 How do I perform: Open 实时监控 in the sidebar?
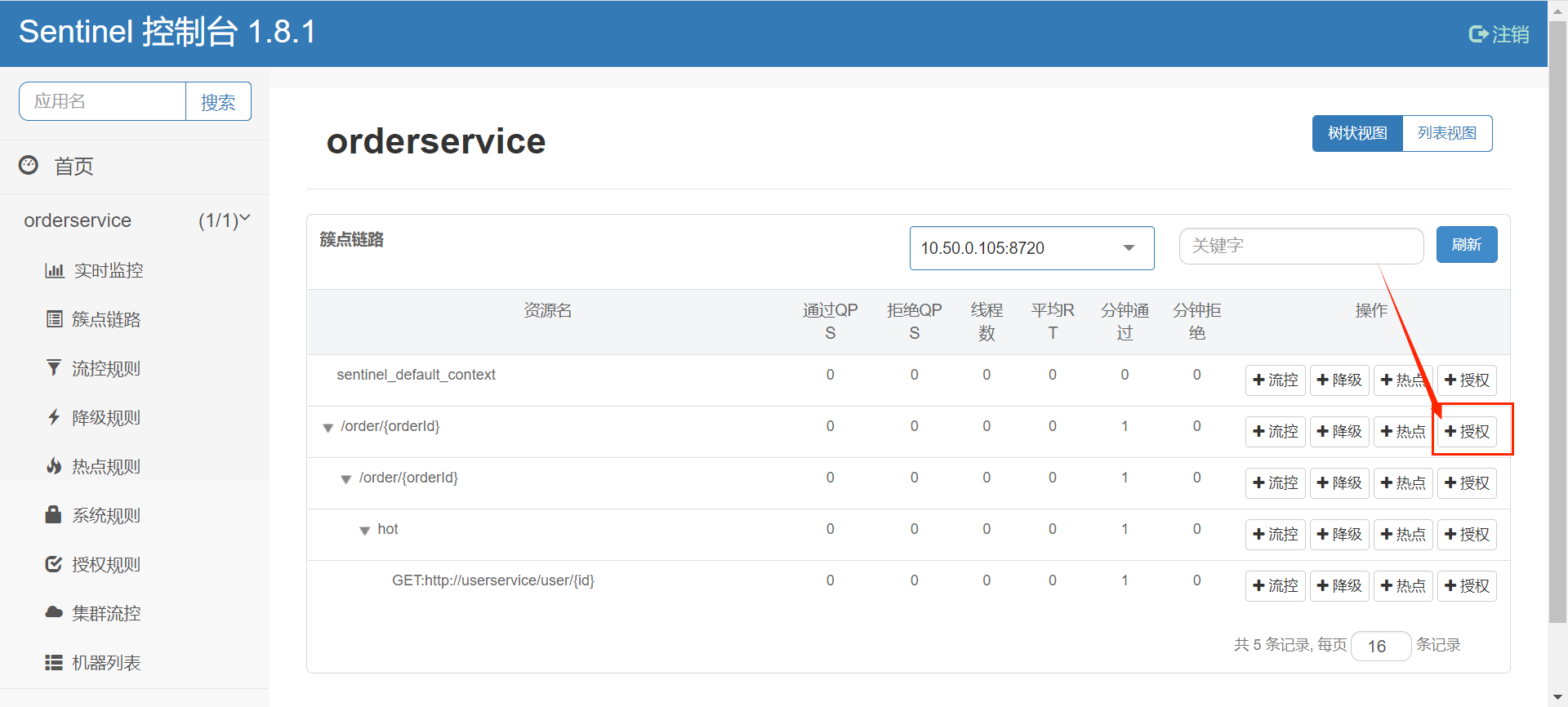click(x=109, y=270)
